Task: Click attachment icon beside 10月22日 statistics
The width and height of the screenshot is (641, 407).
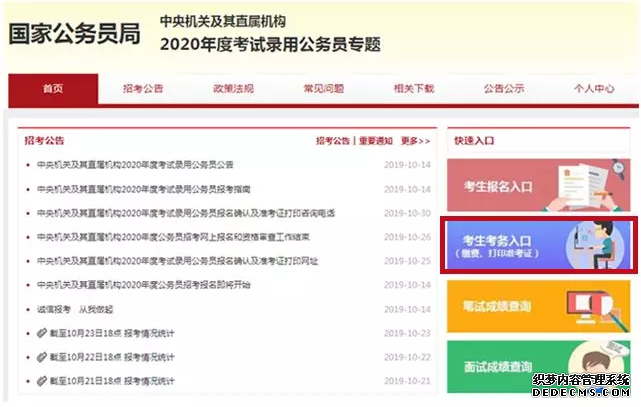Action: 42,357
